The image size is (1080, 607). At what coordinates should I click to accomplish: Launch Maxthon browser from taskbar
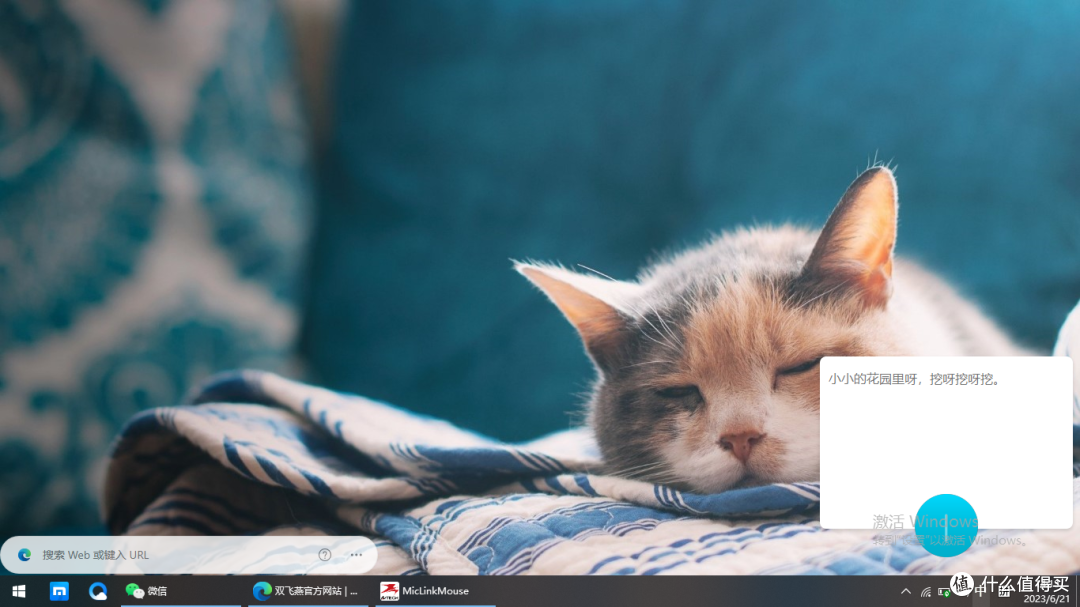pos(59,591)
